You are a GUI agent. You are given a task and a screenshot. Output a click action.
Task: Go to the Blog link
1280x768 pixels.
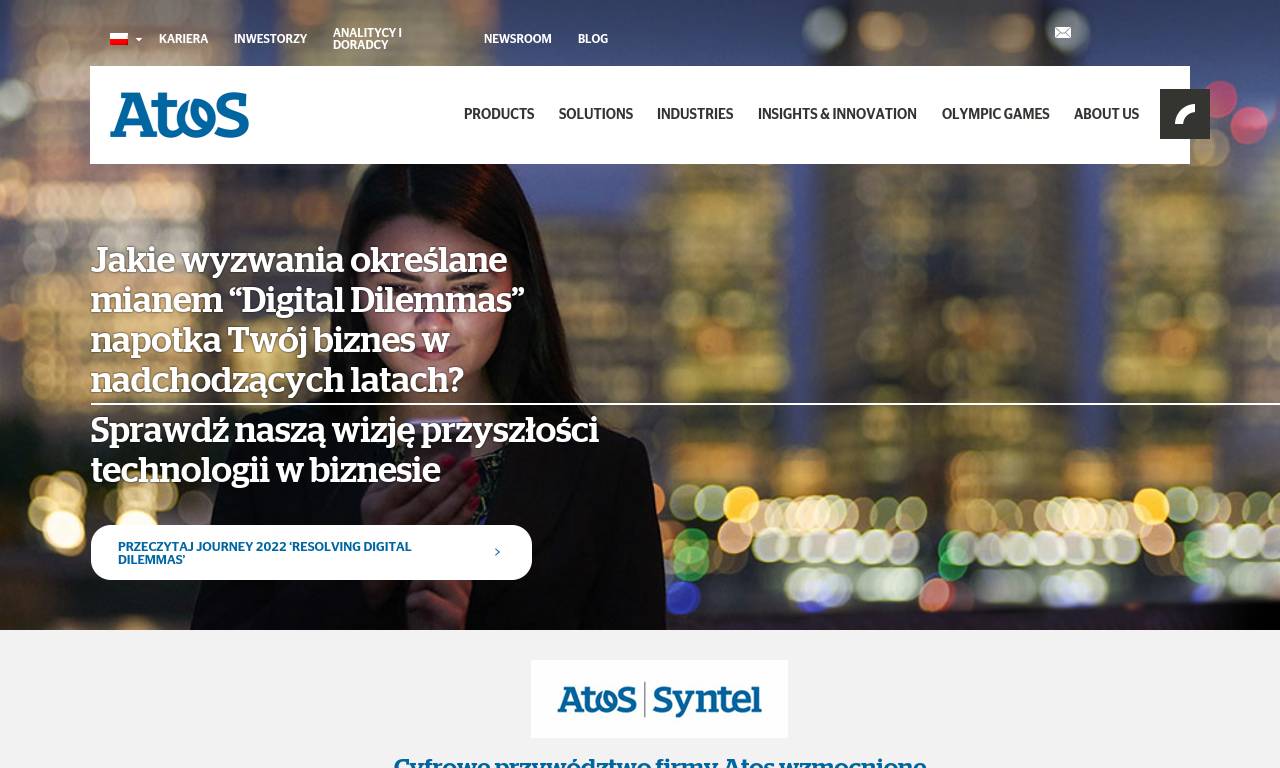click(x=593, y=40)
